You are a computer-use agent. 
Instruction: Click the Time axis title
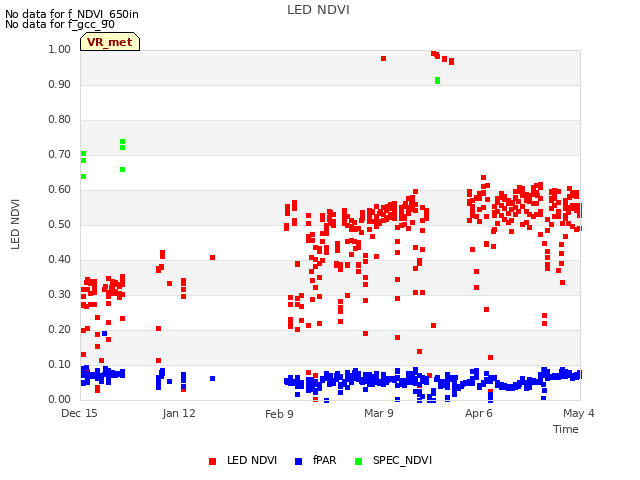pyautogui.click(x=566, y=429)
